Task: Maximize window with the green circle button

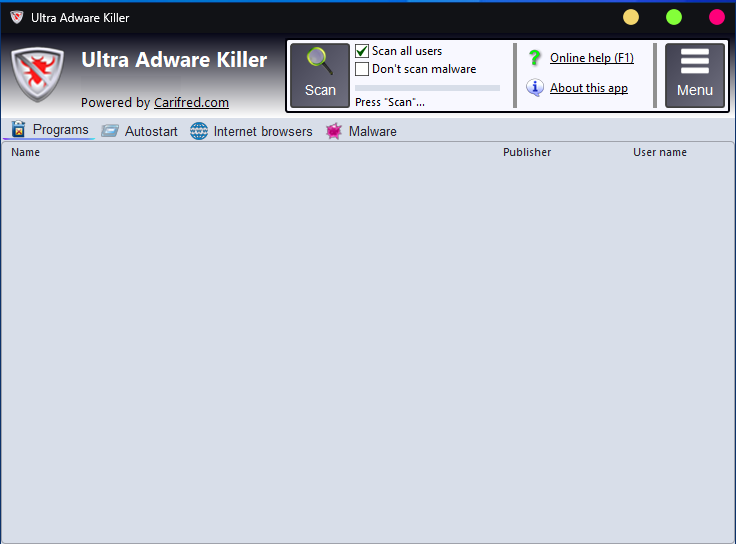Action: tap(674, 17)
